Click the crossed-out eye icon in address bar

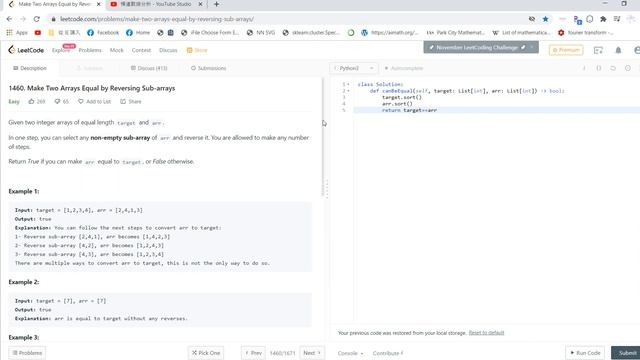(531, 19)
